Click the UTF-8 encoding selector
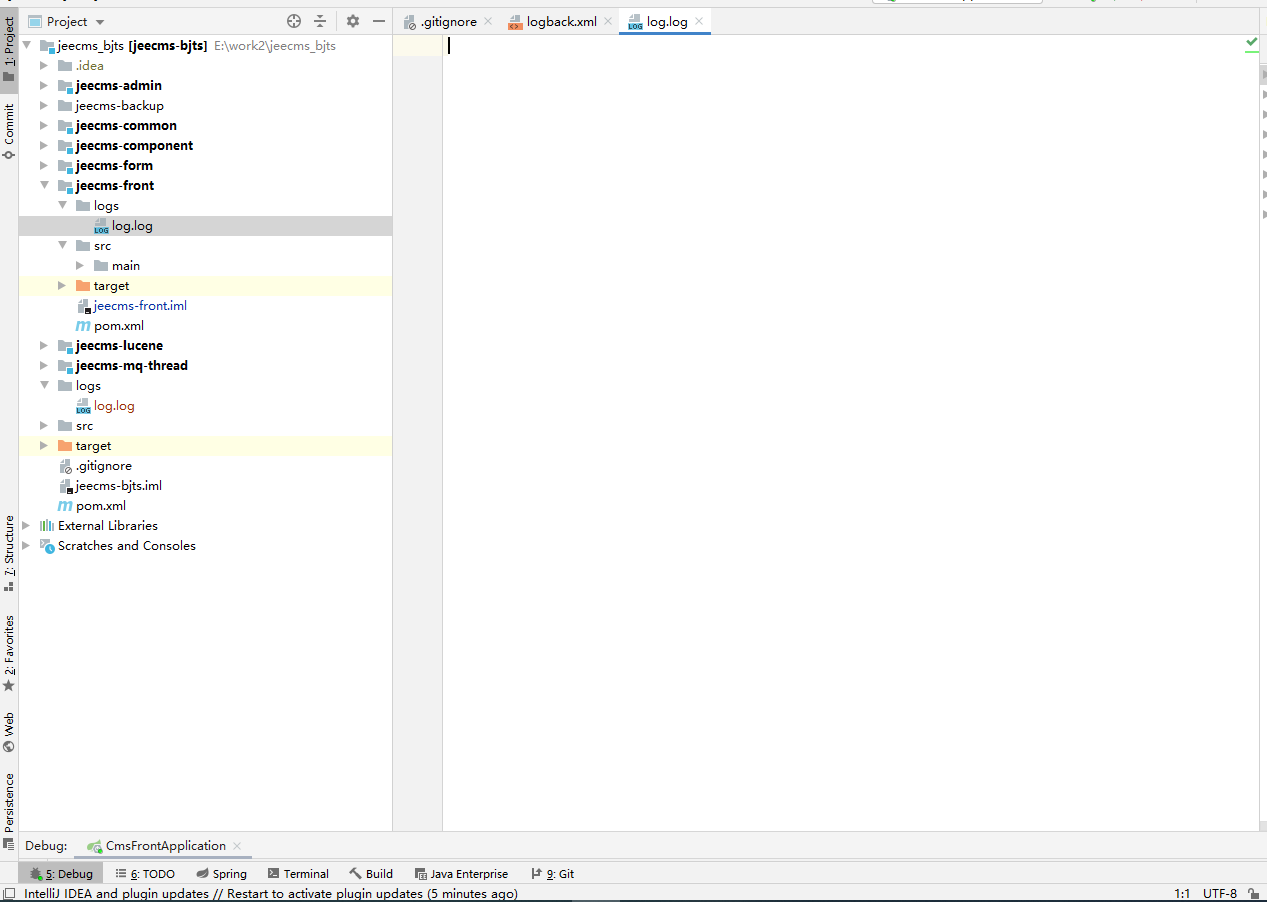The image size is (1267, 902). click(x=1220, y=894)
